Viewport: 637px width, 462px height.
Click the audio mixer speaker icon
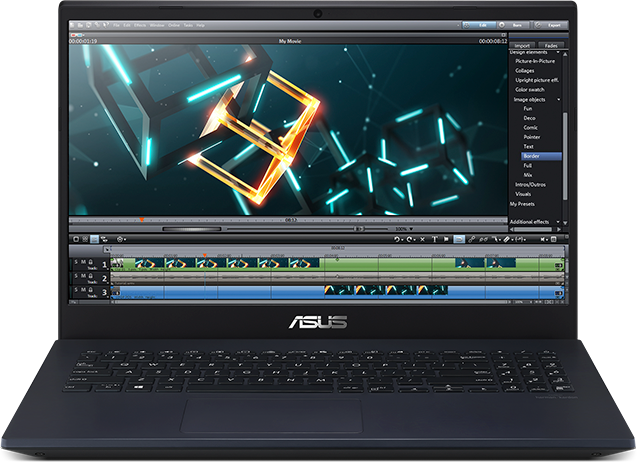tap(543, 239)
